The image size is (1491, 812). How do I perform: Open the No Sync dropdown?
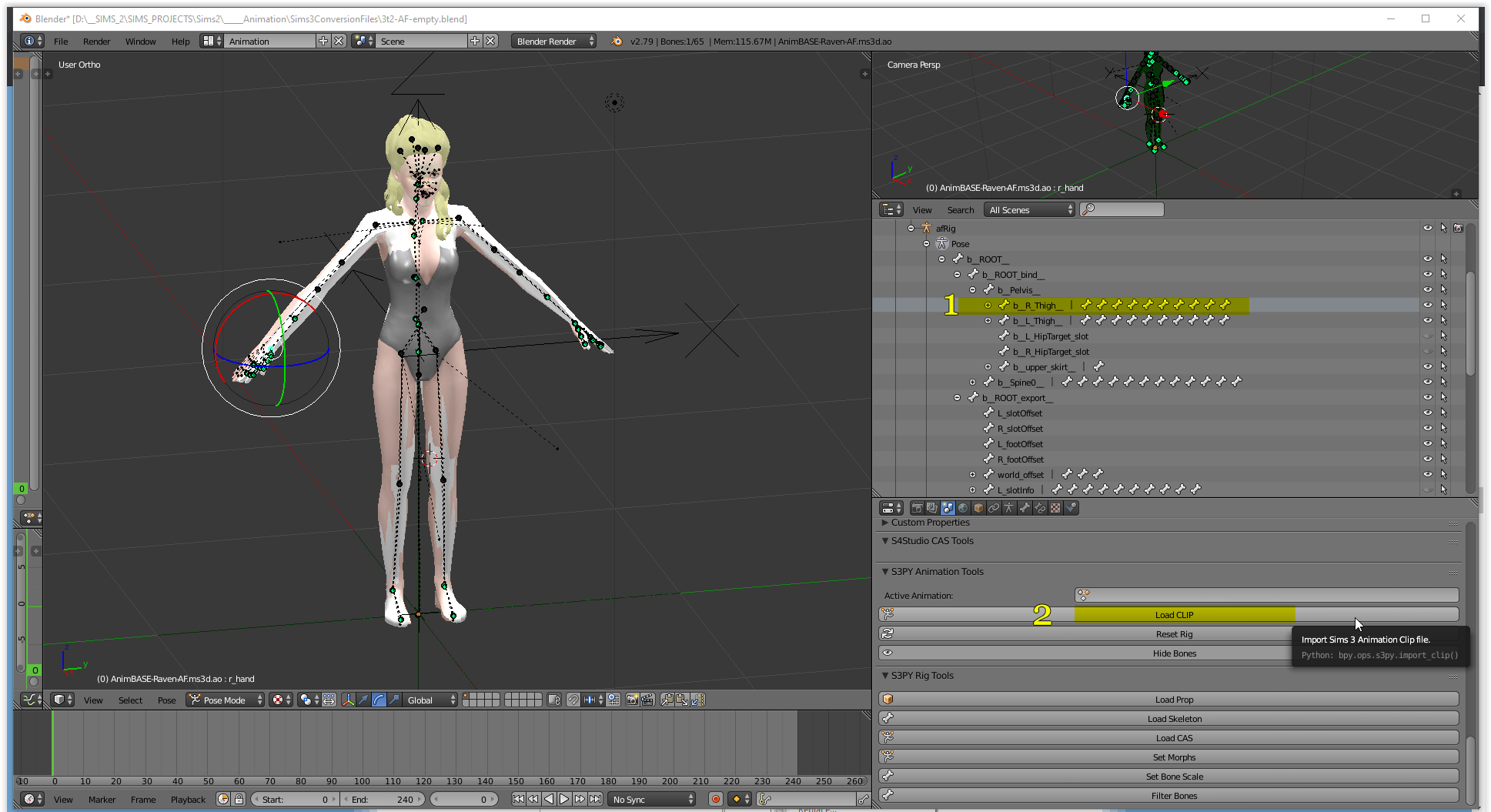652,800
